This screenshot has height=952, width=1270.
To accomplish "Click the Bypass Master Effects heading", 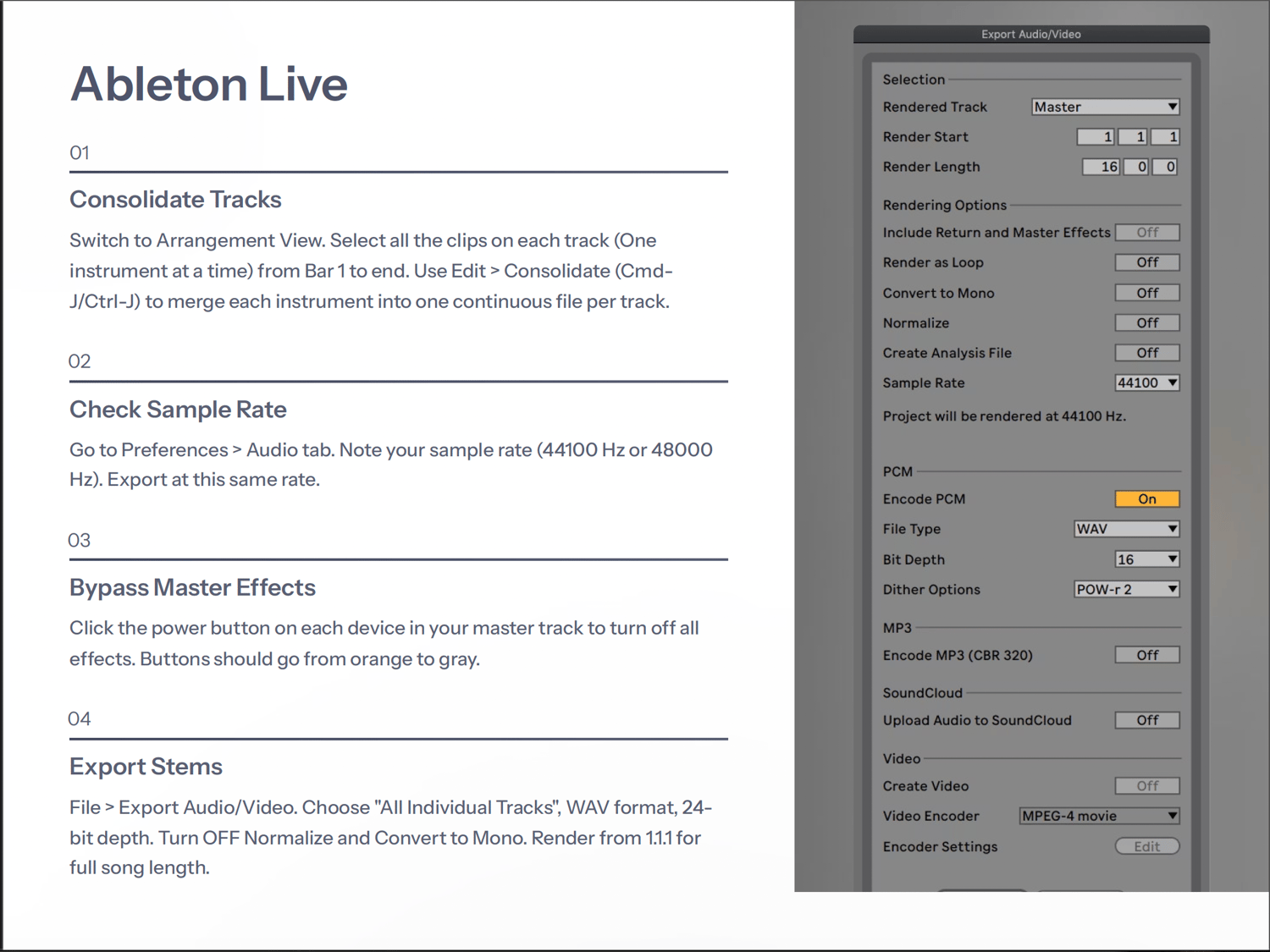I will point(192,587).
